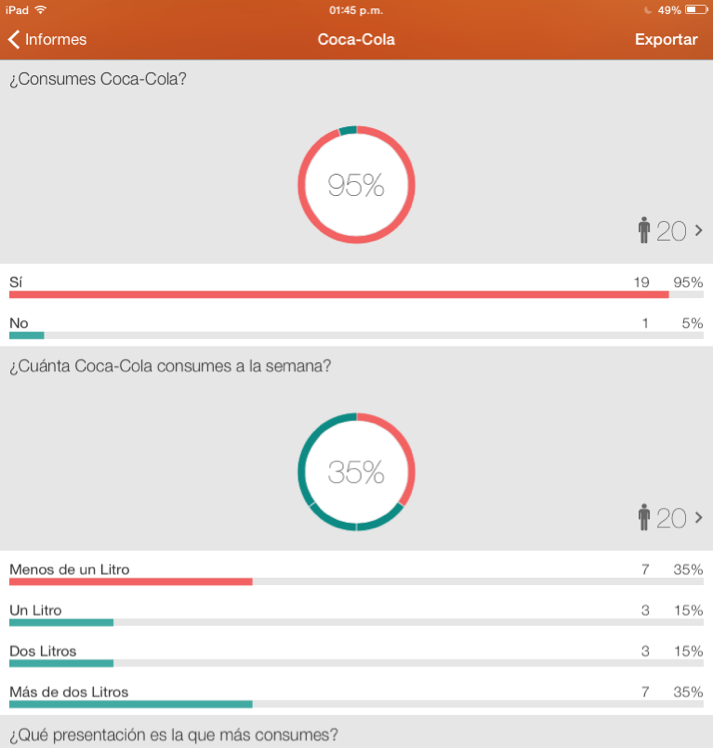
Task: Tap the respondent person icon in weekly consumption question
Action: (644, 518)
